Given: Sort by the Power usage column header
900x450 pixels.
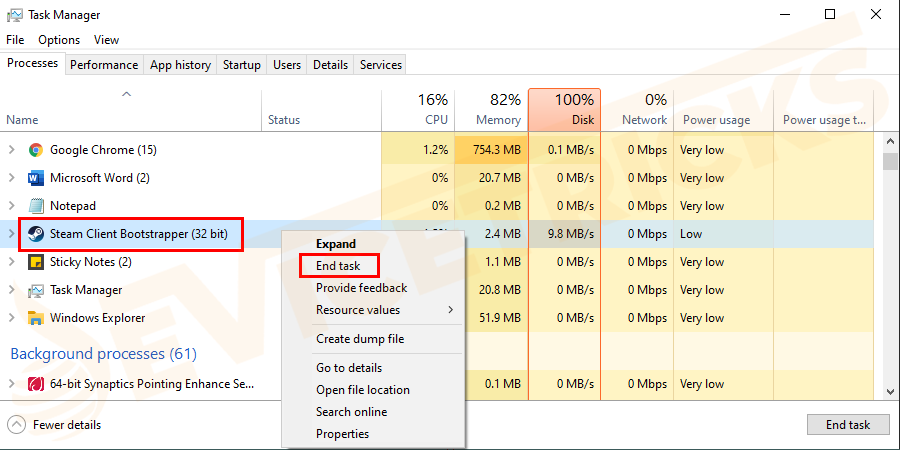Looking at the screenshot, I should (724, 110).
